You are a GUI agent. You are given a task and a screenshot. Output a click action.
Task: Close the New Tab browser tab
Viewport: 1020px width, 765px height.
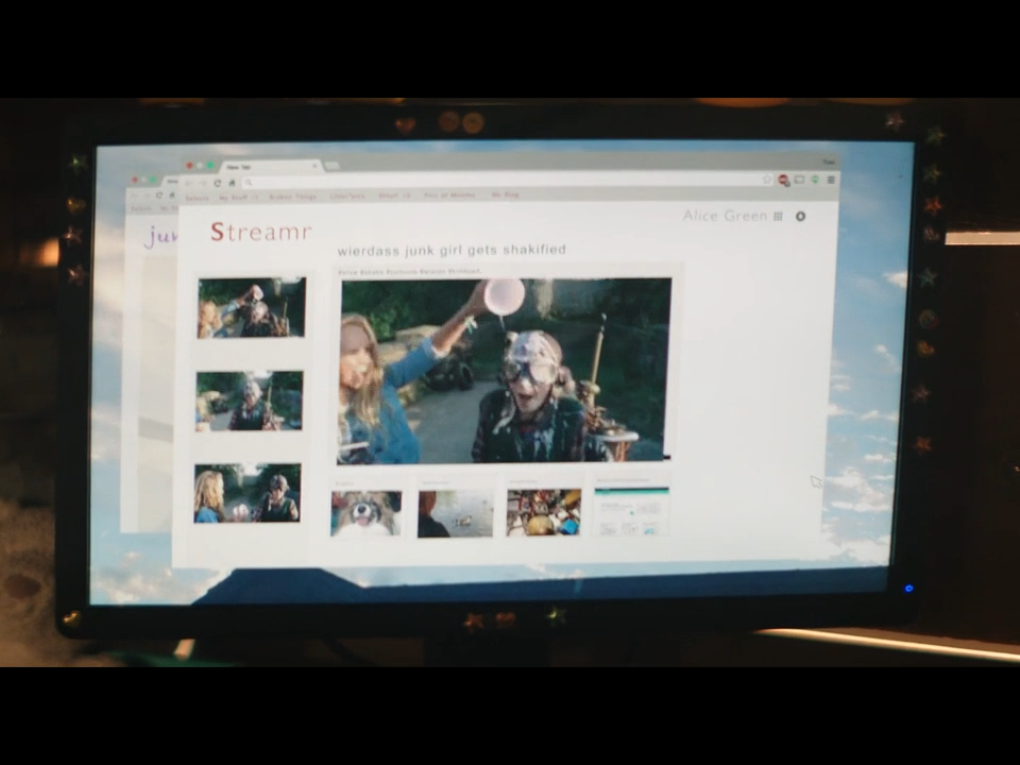(314, 166)
